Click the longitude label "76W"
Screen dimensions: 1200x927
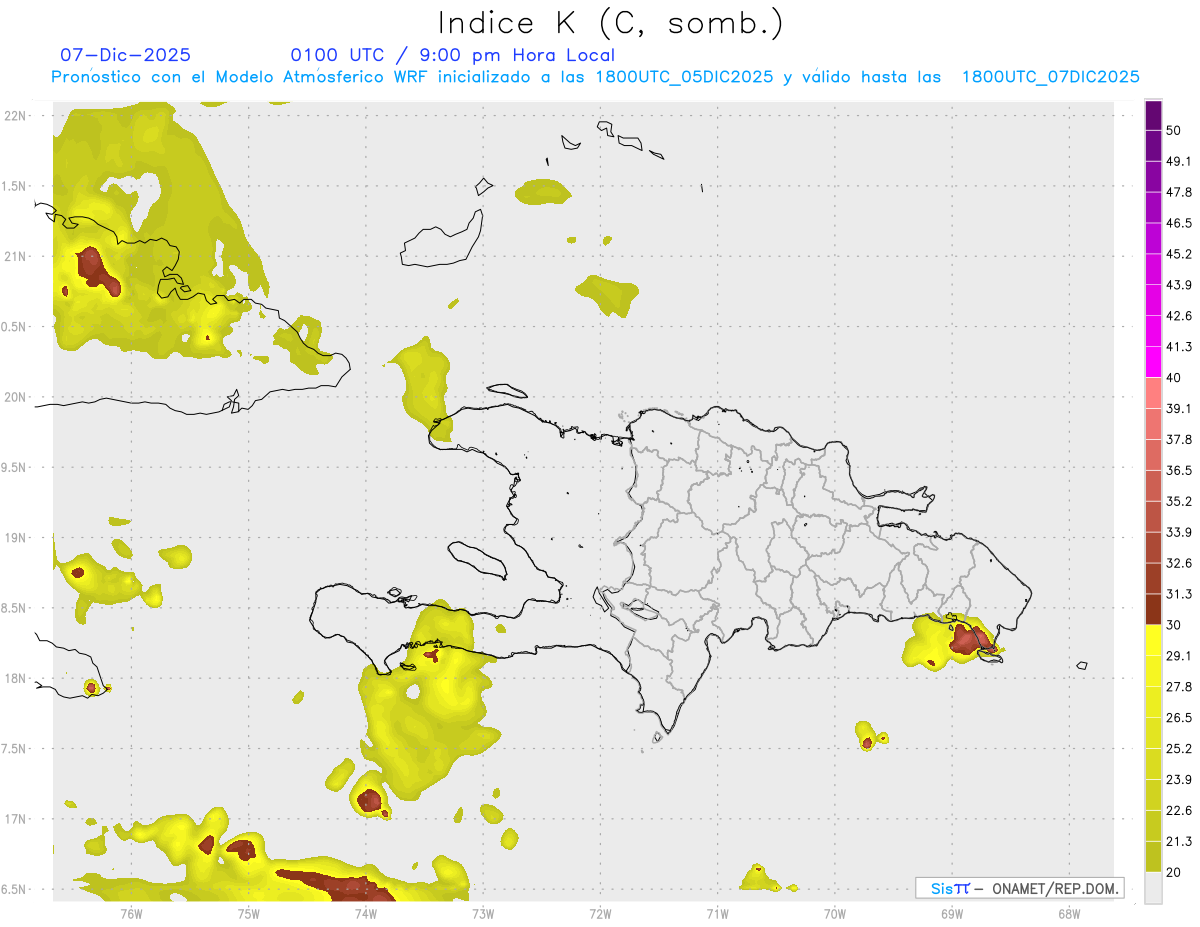(131, 913)
